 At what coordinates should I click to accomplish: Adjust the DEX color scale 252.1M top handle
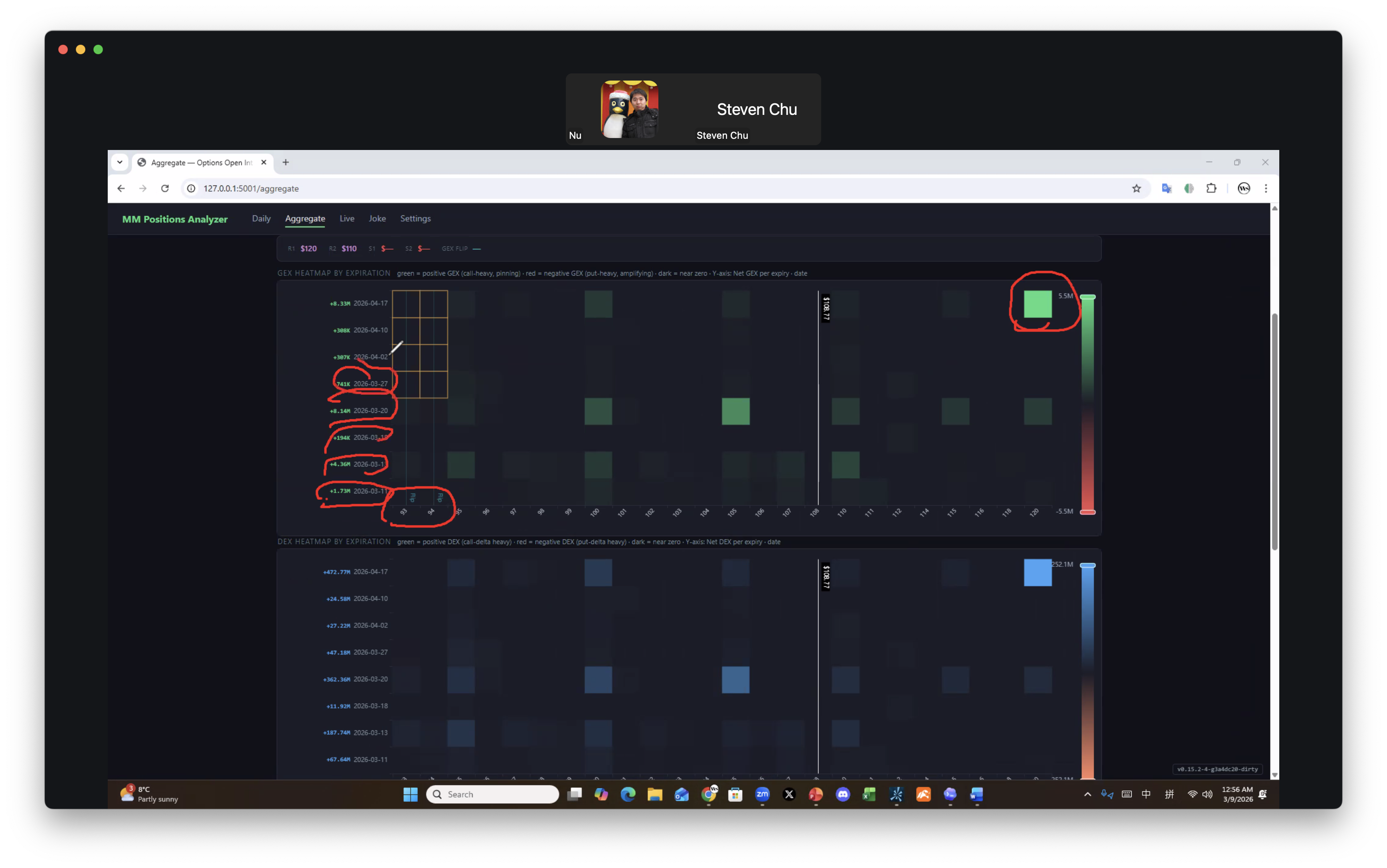pos(1087,566)
